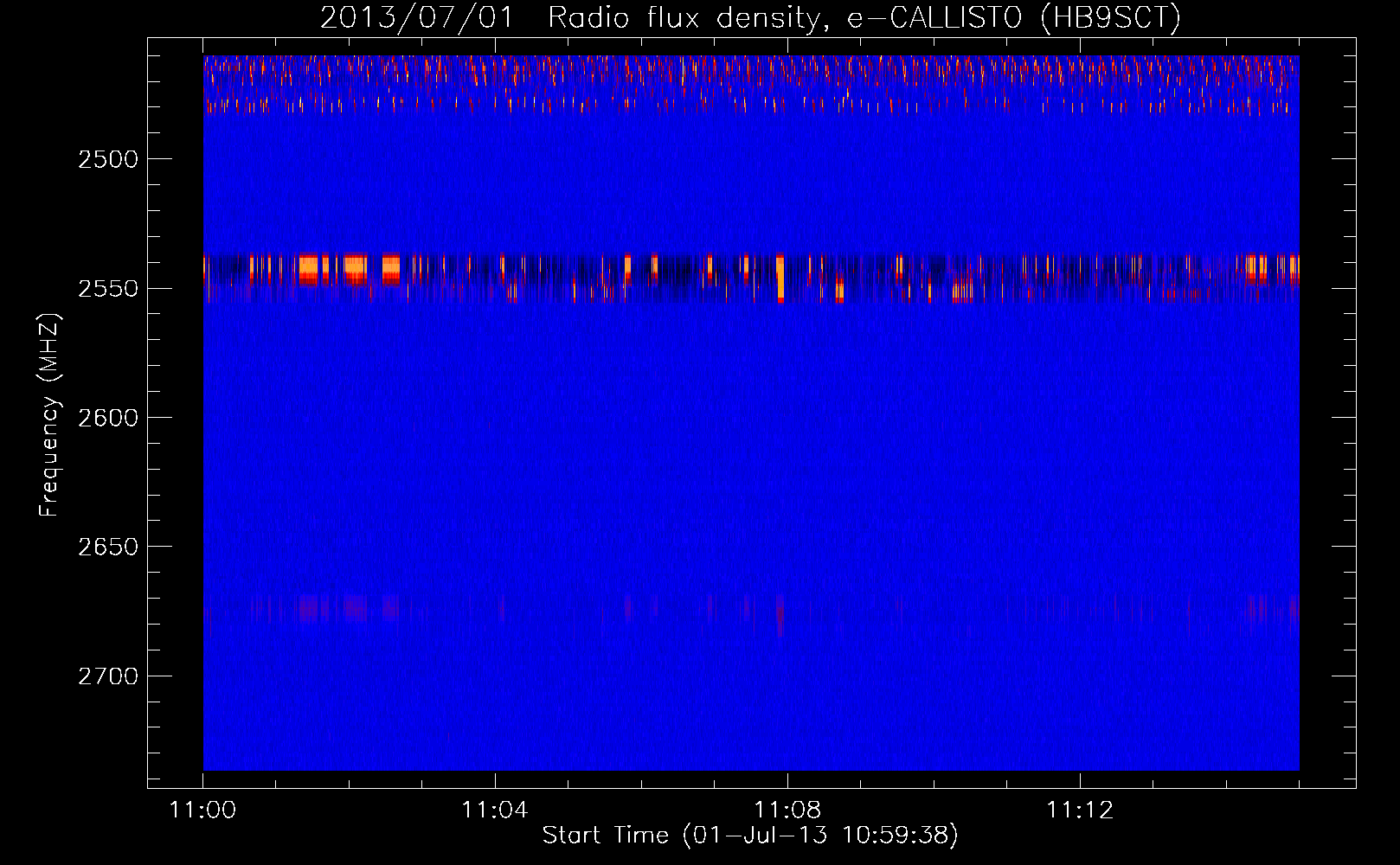The width and height of the screenshot is (1400, 865).
Task: Click the 'Frequency (MHZ)' axis label
Action: (x=49, y=415)
